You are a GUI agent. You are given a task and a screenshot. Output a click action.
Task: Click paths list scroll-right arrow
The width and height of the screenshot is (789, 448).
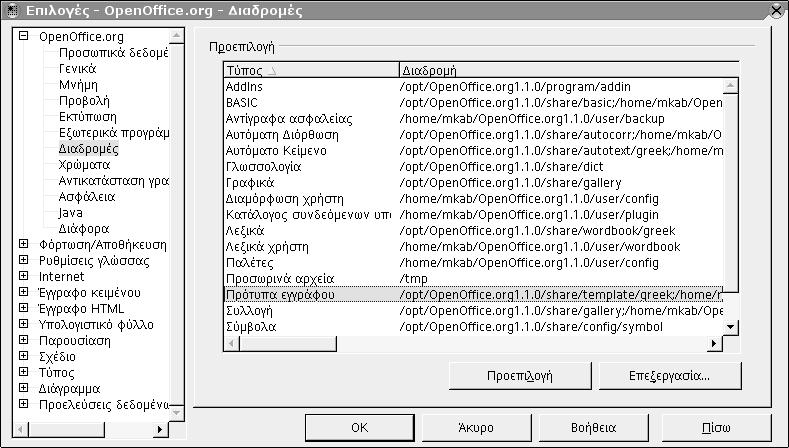(x=714, y=344)
